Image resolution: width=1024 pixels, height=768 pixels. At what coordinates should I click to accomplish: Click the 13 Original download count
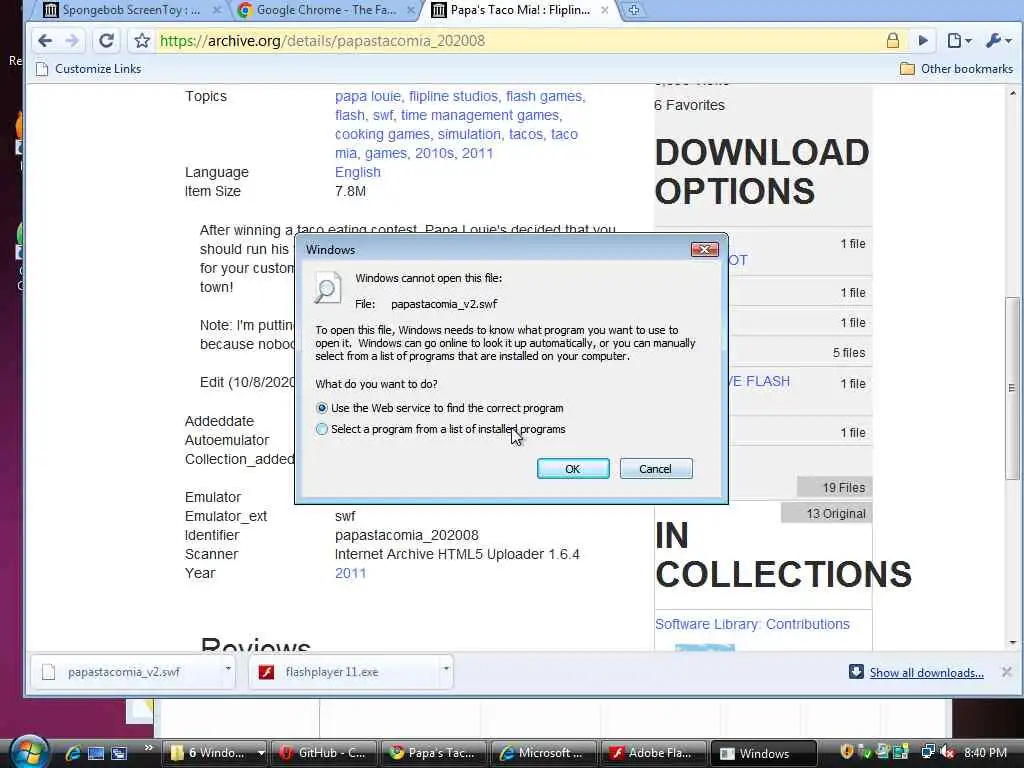coord(835,513)
